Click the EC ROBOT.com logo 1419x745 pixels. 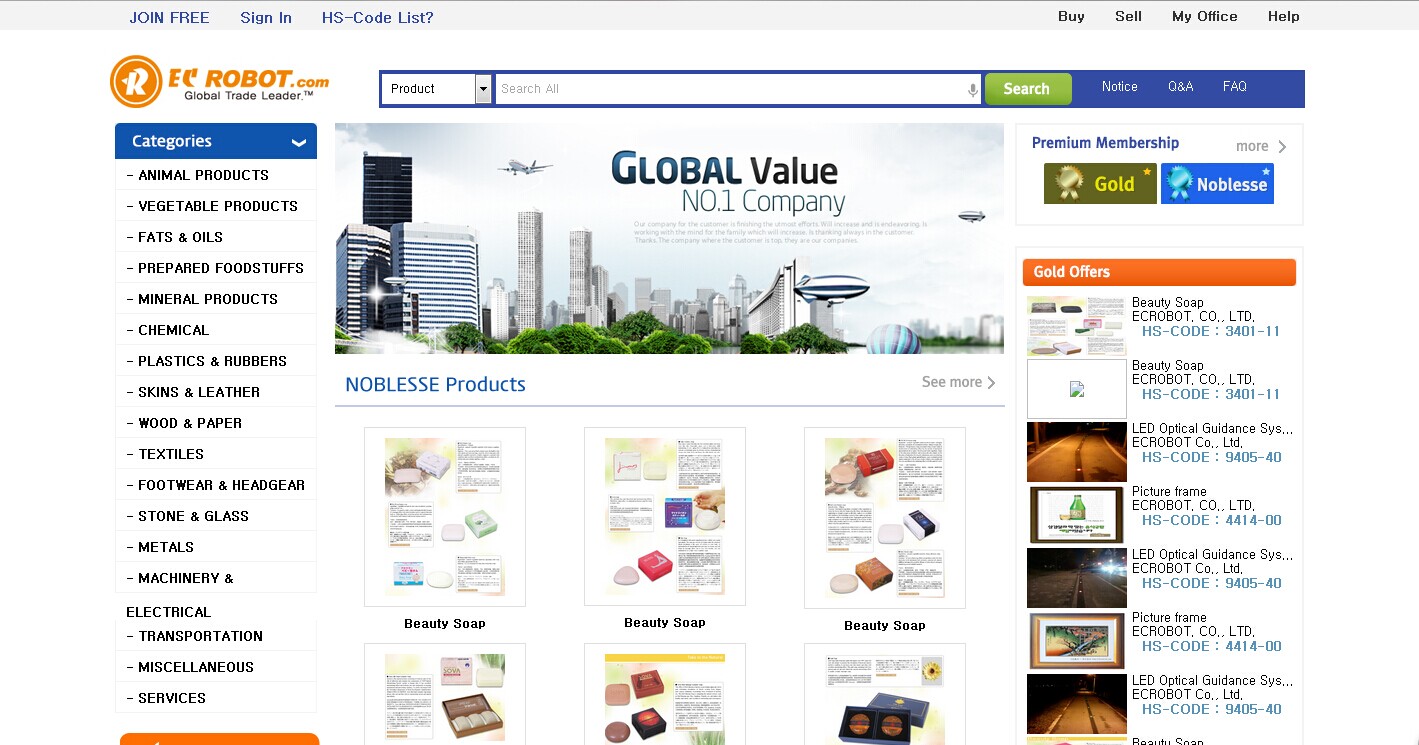tap(220, 81)
